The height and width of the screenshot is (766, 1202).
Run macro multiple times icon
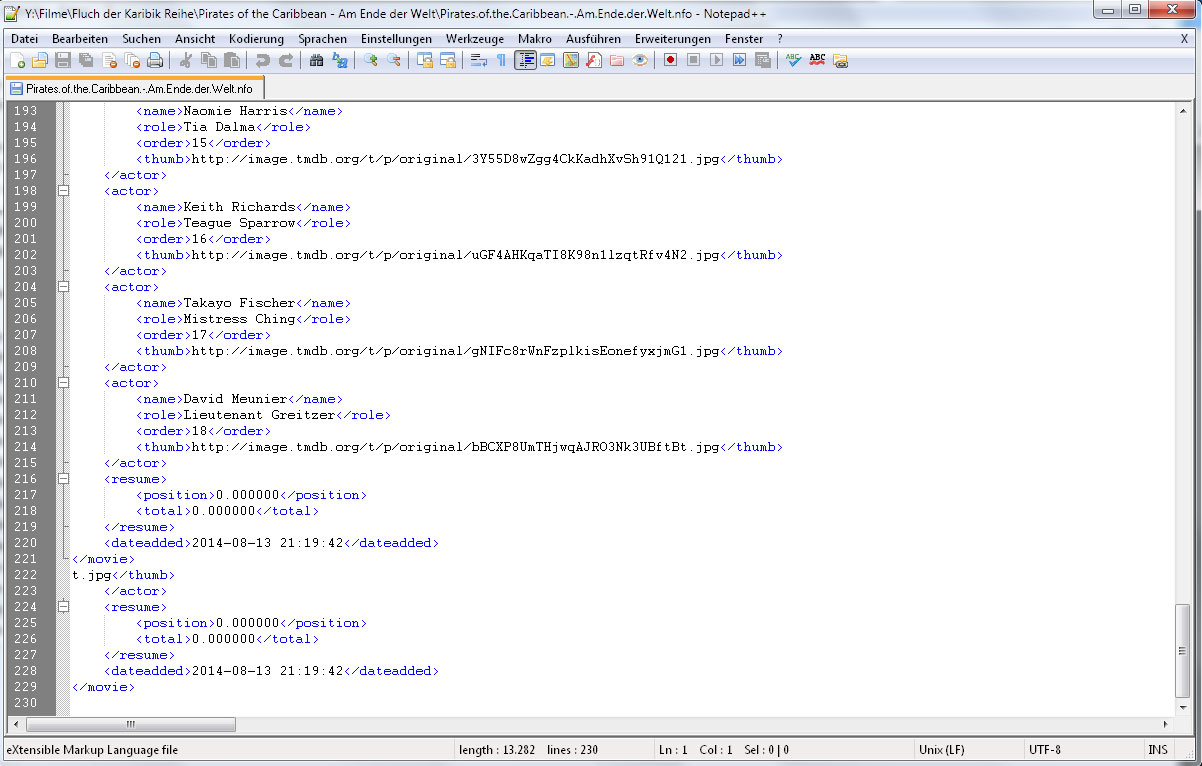(x=739, y=61)
